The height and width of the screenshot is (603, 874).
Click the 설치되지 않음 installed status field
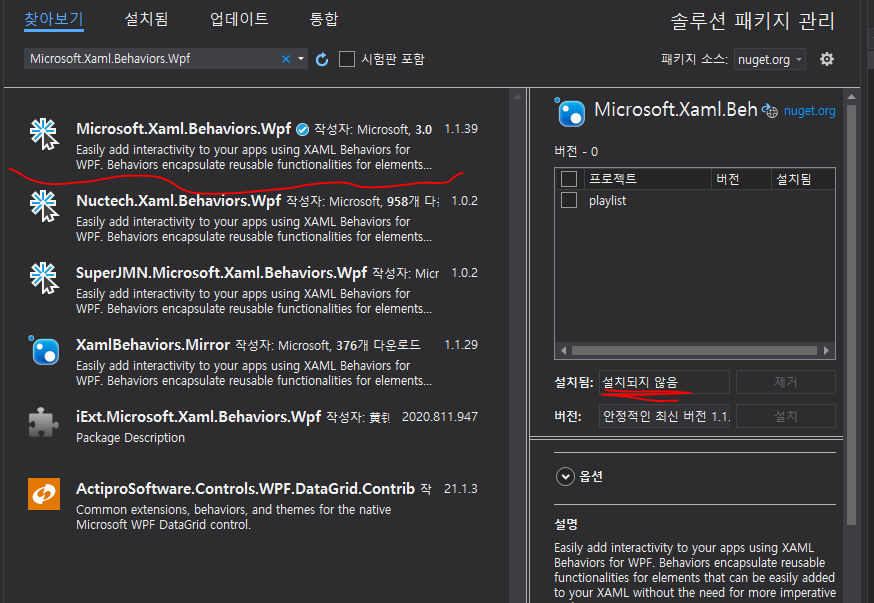pos(664,382)
